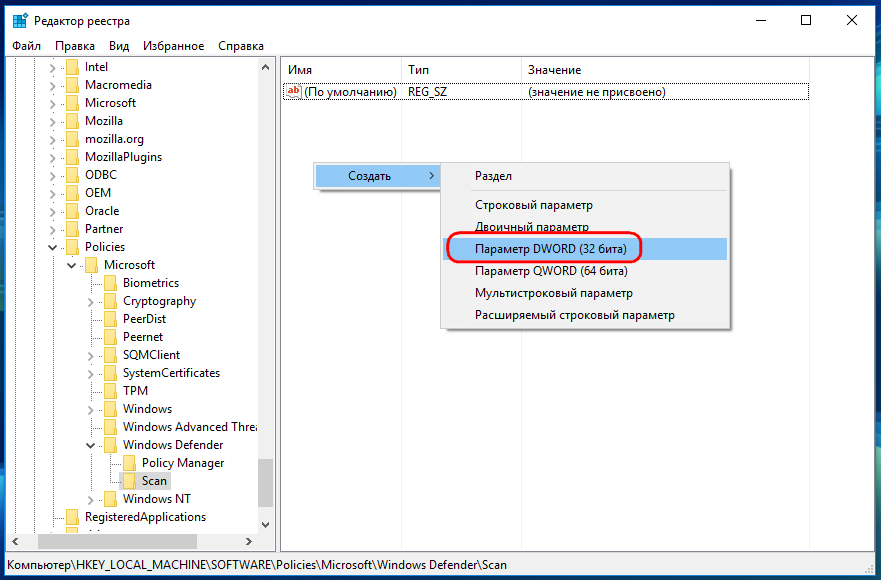Click the Windows Defender folder icon
This screenshot has height=580, width=881.
click(111, 445)
